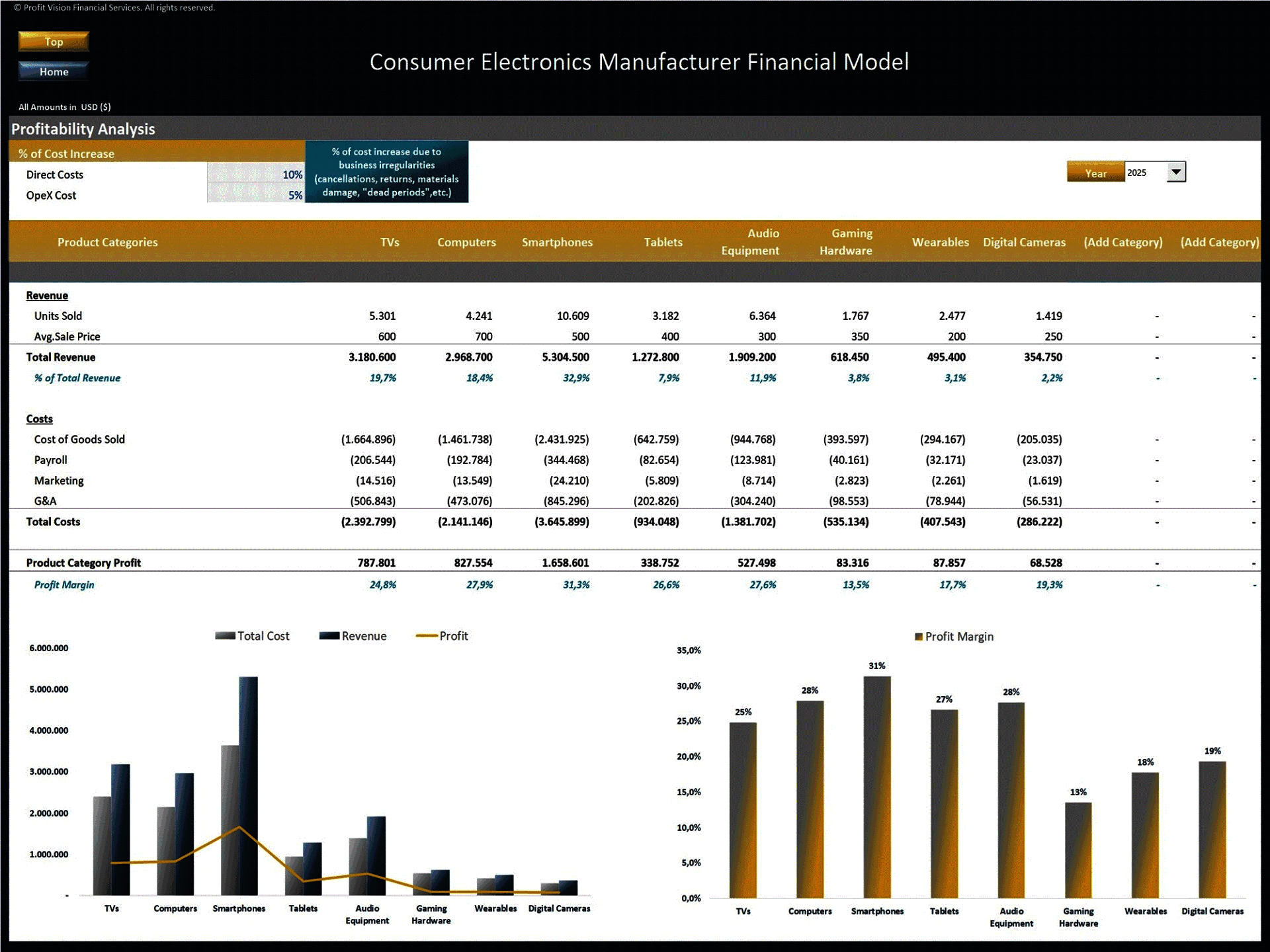Click the Home navigation button

[53, 71]
